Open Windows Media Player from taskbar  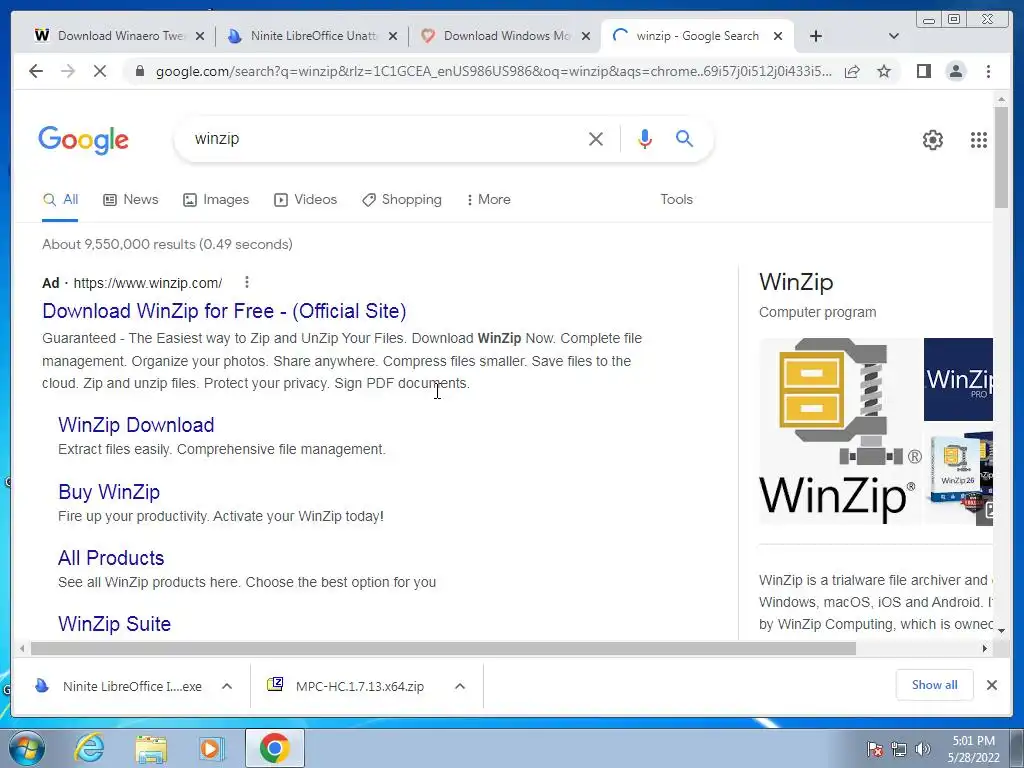click(212, 748)
